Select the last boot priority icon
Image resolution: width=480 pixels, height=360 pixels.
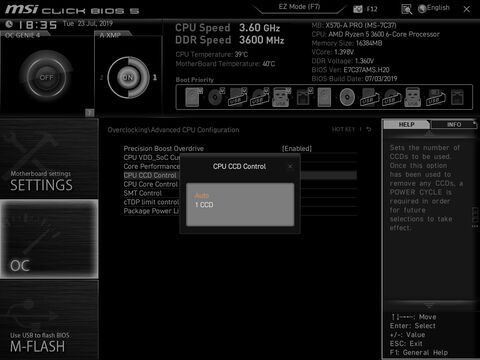[x=457, y=97]
